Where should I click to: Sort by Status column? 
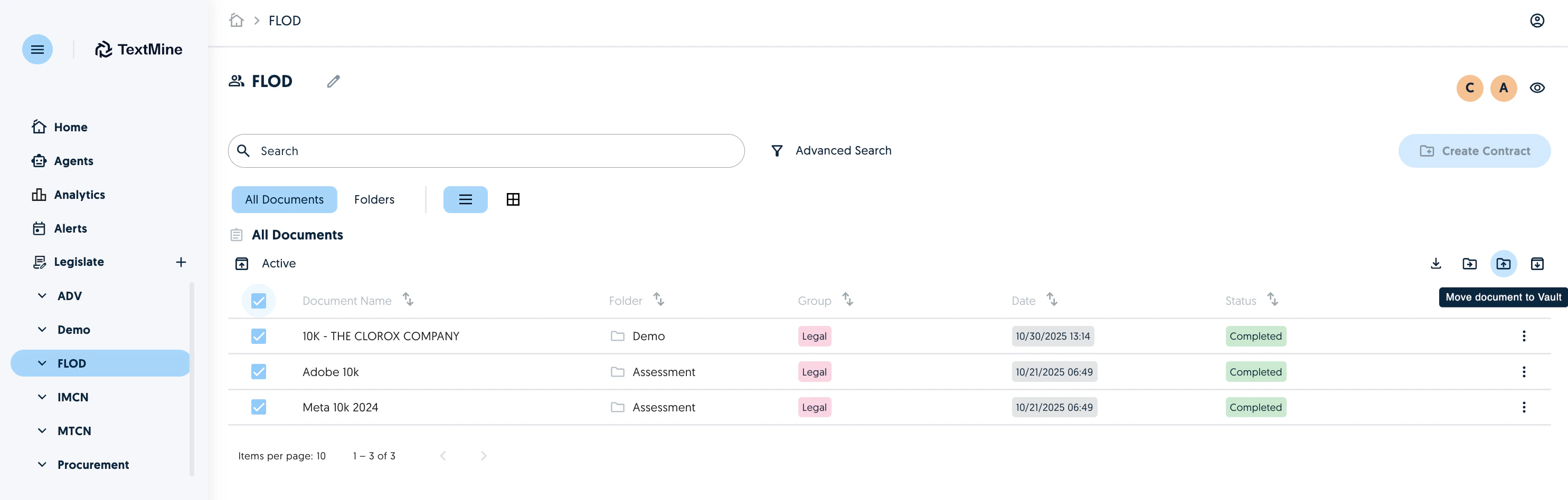[1272, 299]
